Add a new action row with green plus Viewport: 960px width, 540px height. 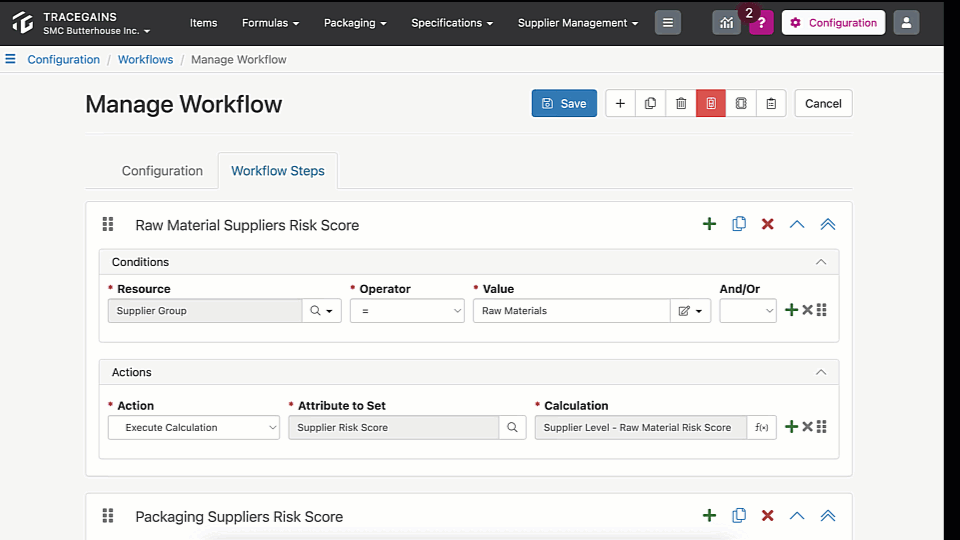pos(791,426)
